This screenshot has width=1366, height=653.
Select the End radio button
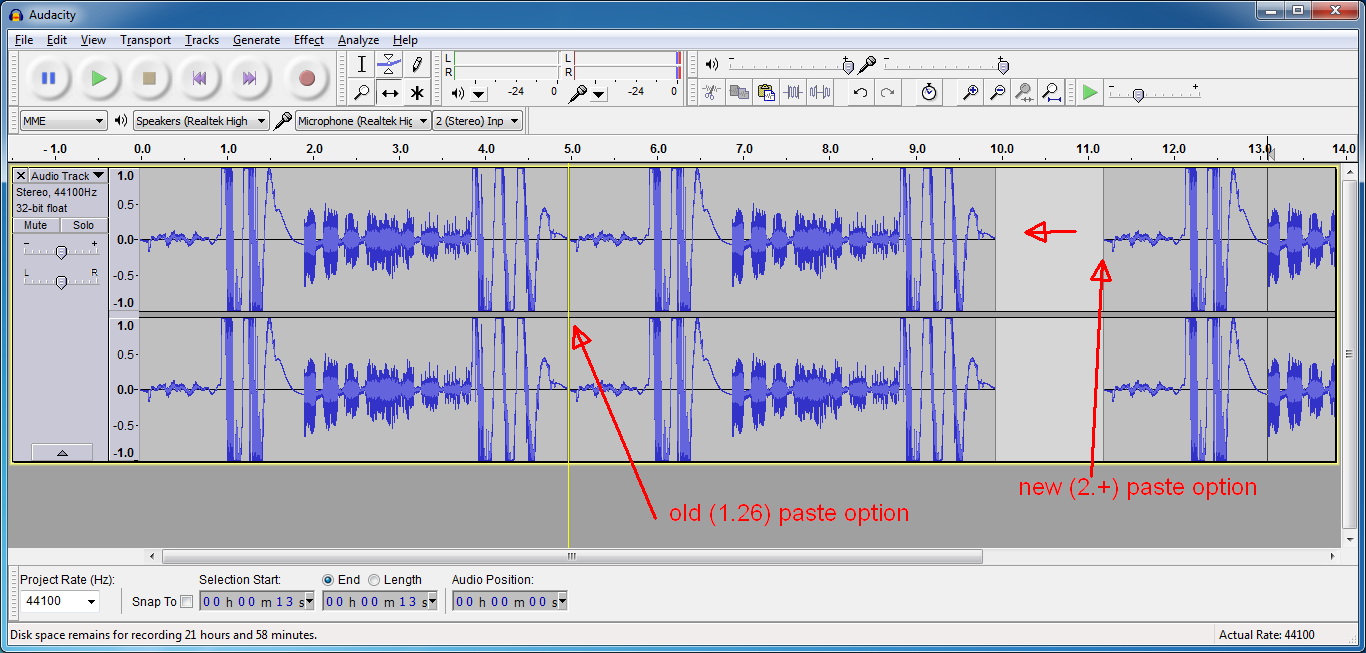[x=328, y=580]
